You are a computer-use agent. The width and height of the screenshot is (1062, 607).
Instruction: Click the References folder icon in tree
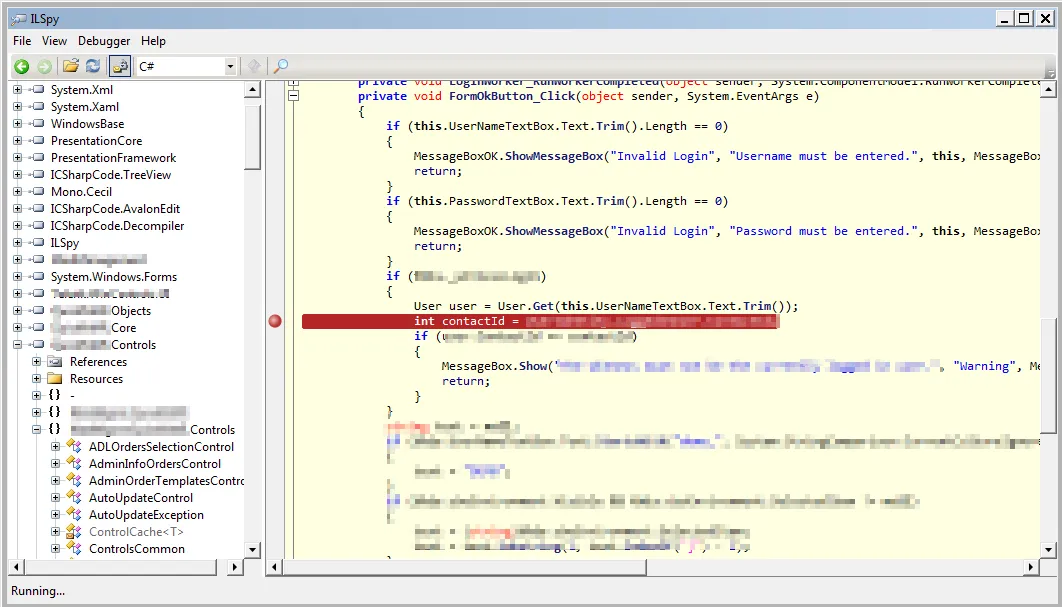54,362
